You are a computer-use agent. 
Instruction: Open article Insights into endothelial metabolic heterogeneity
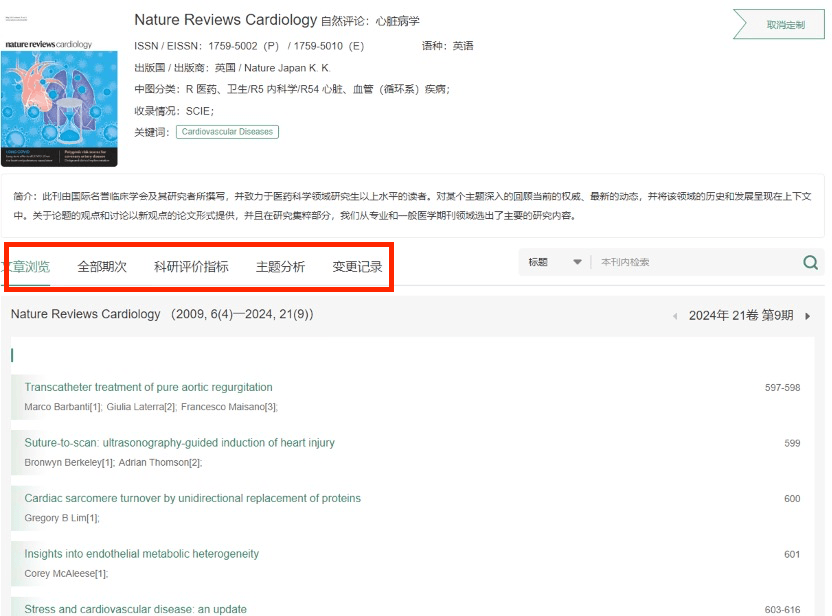pos(142,554)
